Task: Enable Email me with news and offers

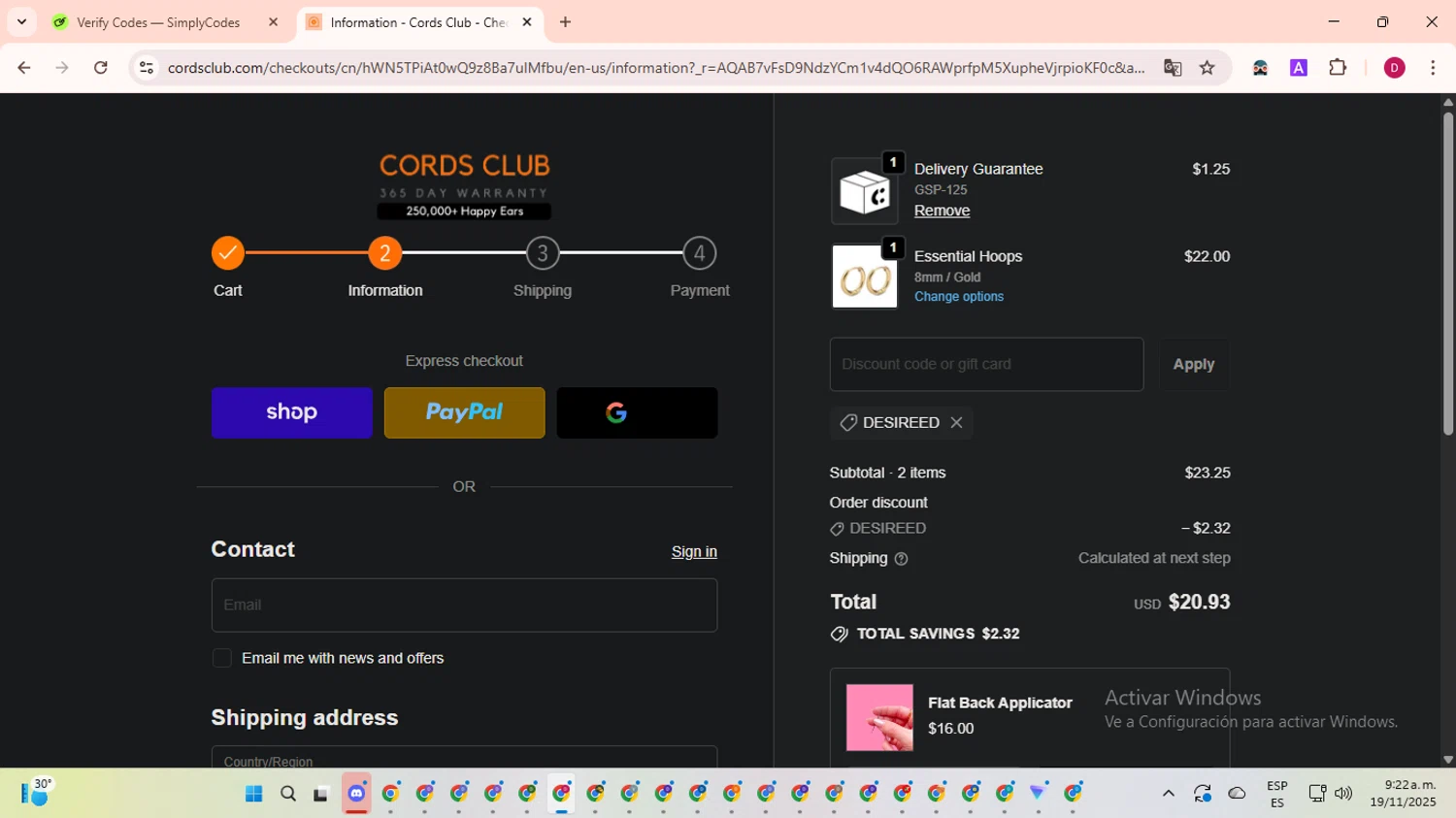Action: pos(222,658)
